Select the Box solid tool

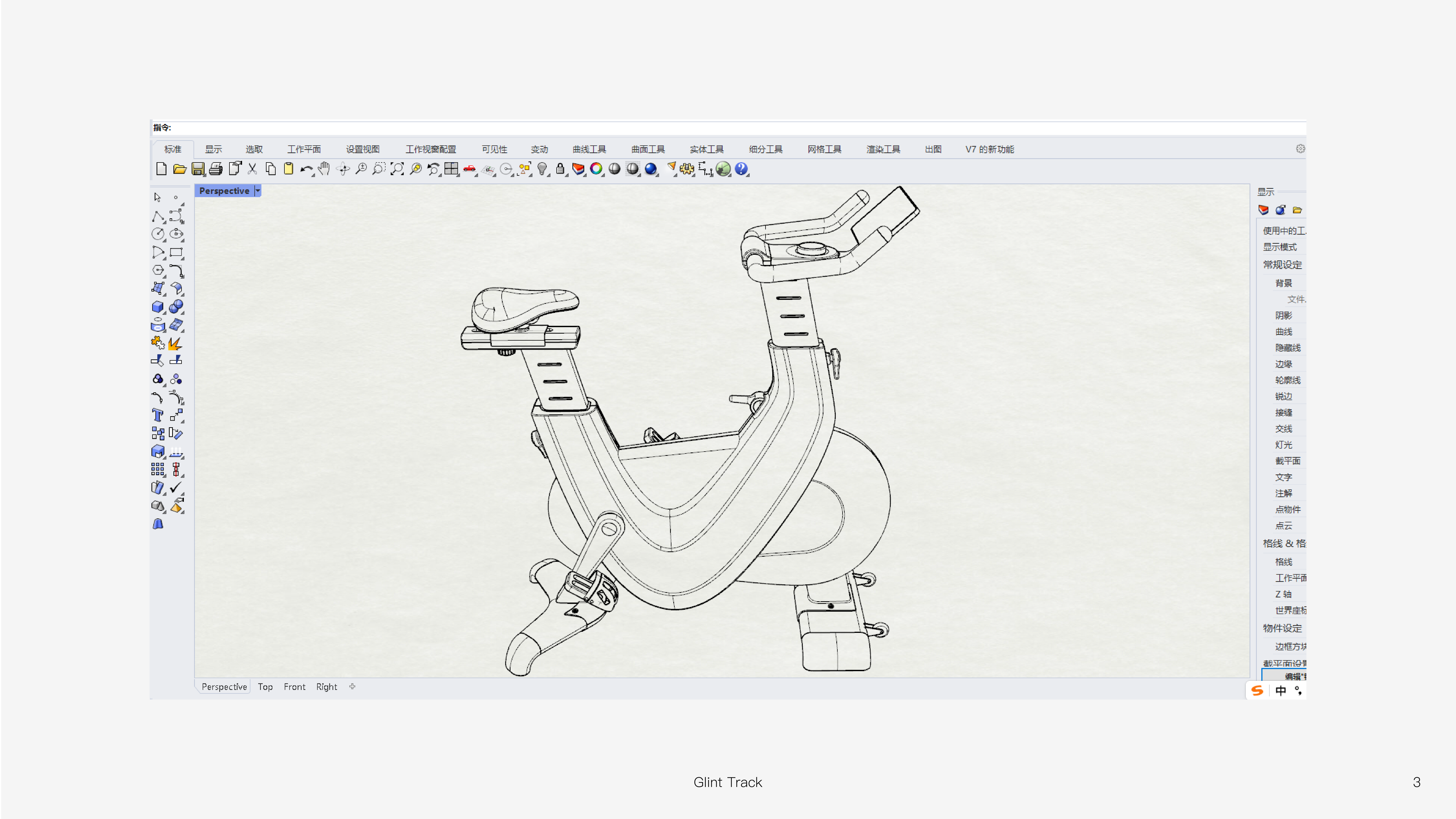click(158, 307)
